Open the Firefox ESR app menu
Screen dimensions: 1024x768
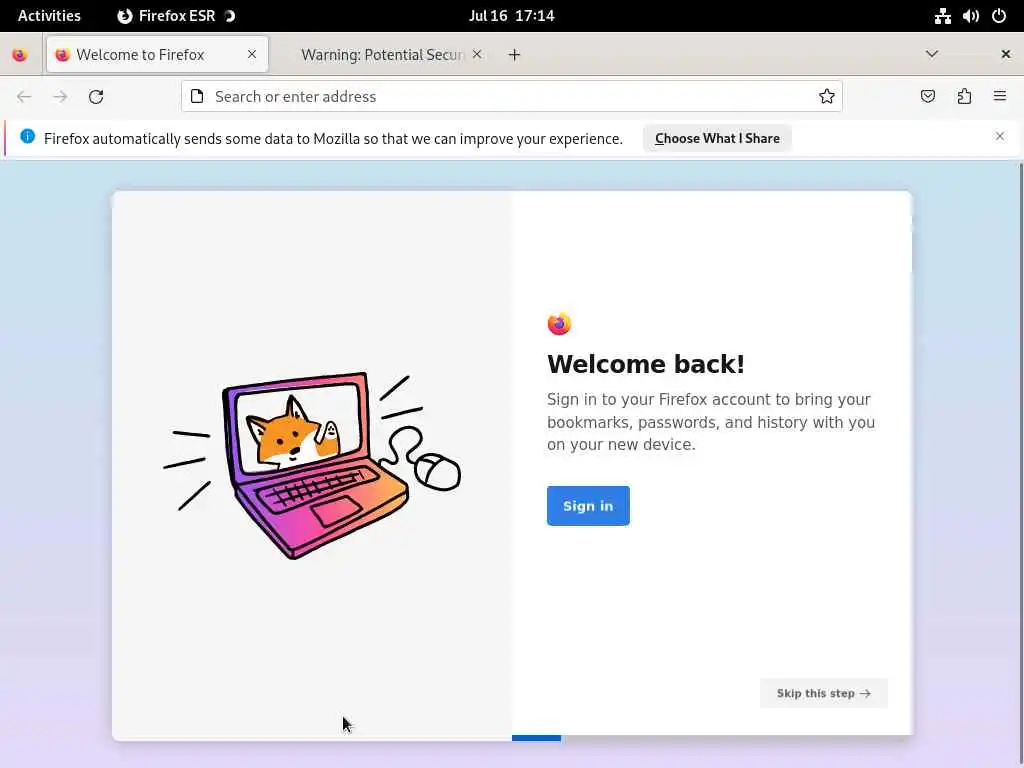[x=176, y=16]
